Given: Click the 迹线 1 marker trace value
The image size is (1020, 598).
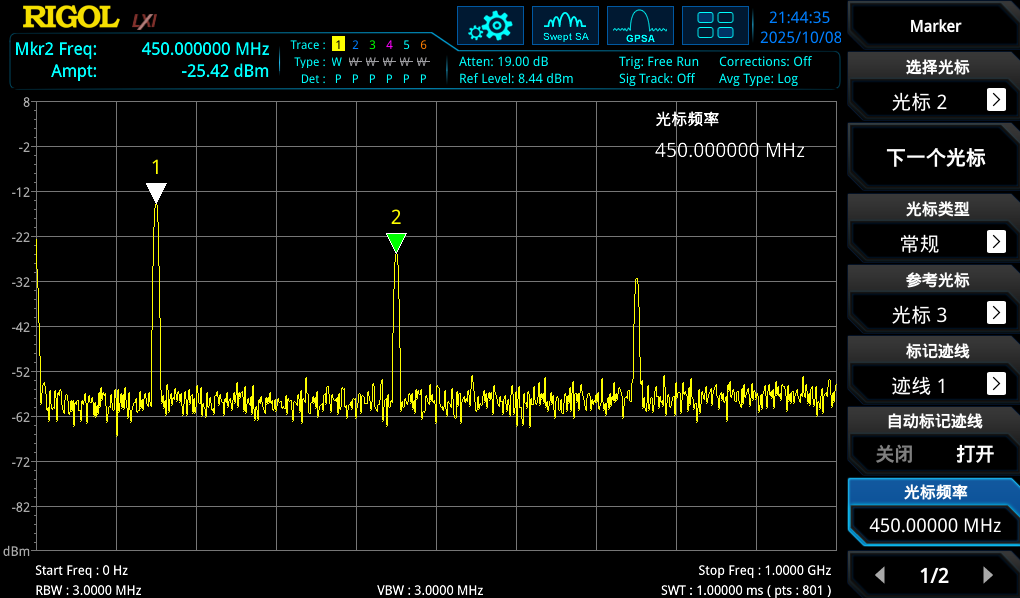Looking at the screenshot, I should (x=919, y=386).
